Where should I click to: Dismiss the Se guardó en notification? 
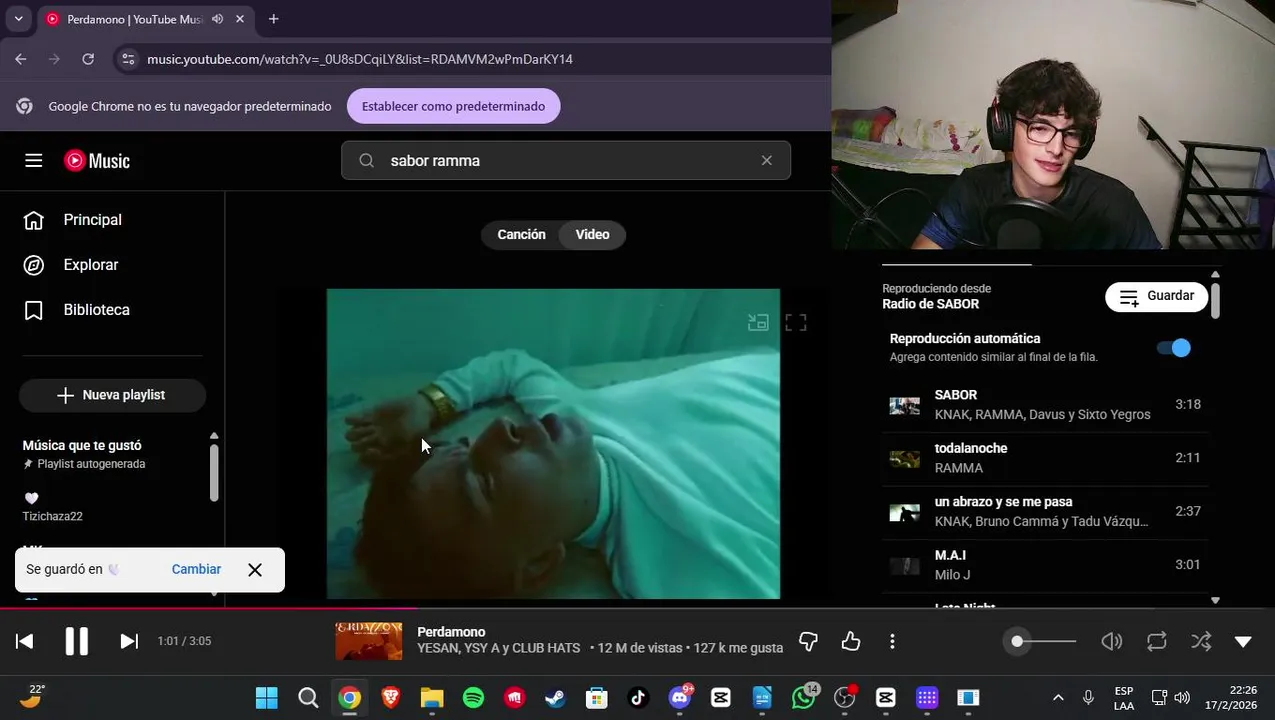click(255, 569)
